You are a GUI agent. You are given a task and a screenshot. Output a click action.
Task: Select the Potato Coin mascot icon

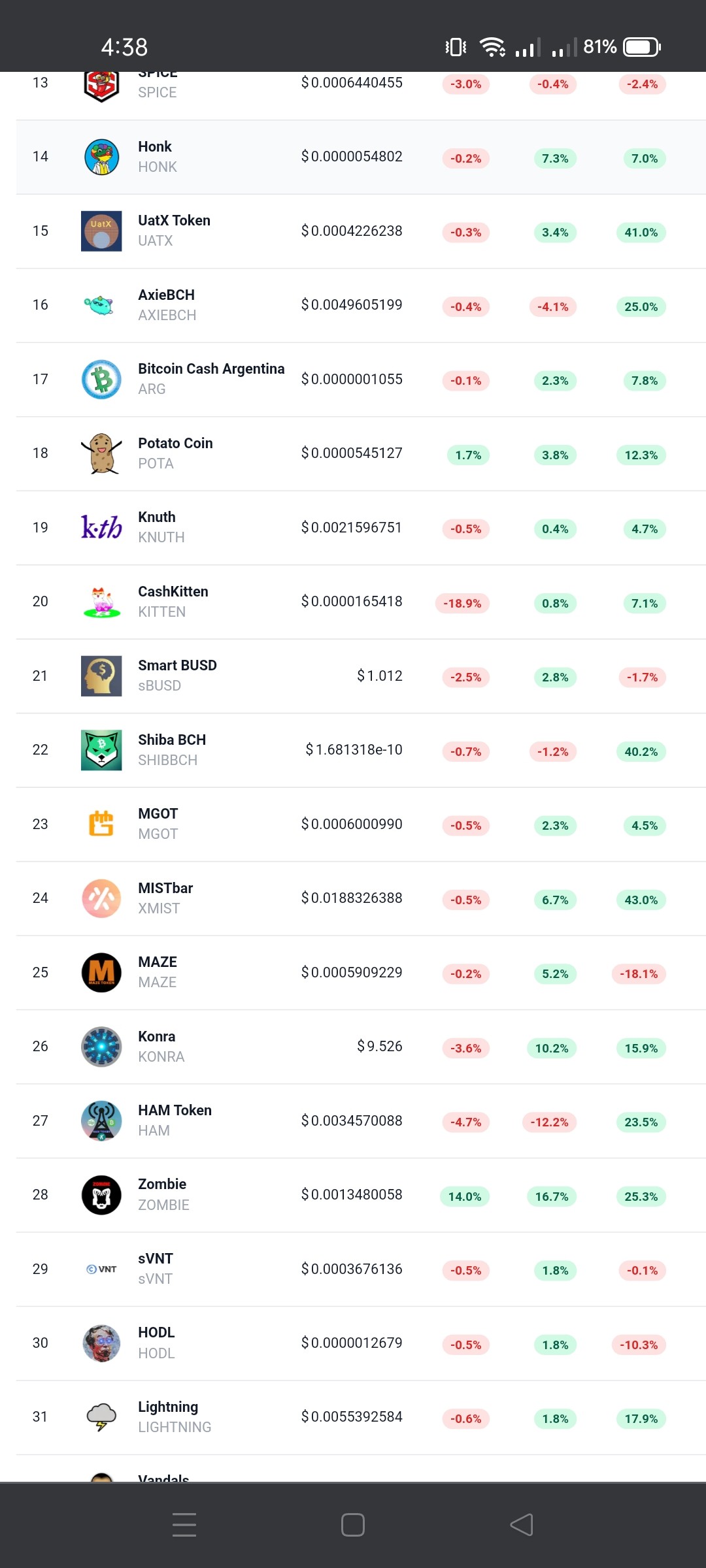point(101,453)
